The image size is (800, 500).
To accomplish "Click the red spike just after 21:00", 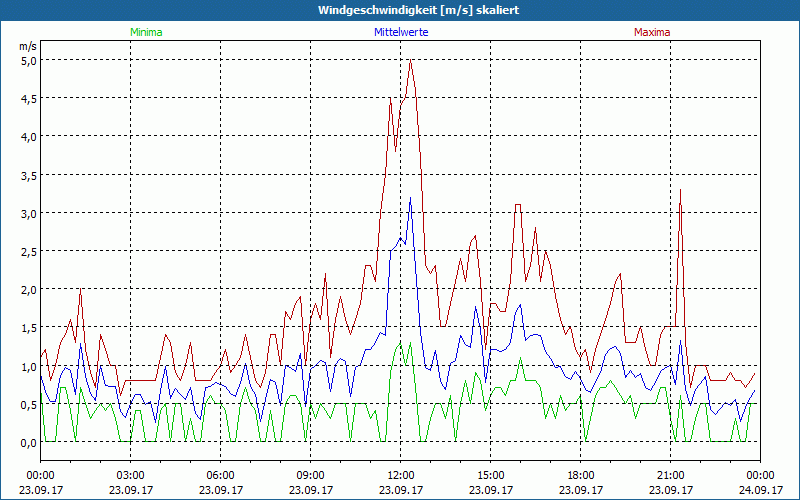I will pos(680,190).
